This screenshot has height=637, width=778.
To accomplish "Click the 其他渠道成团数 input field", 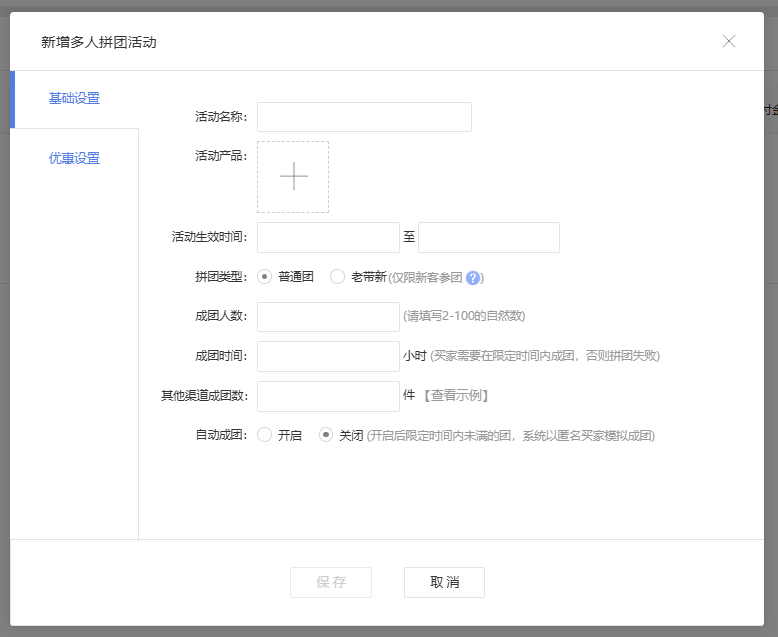I will pos(328,396).
